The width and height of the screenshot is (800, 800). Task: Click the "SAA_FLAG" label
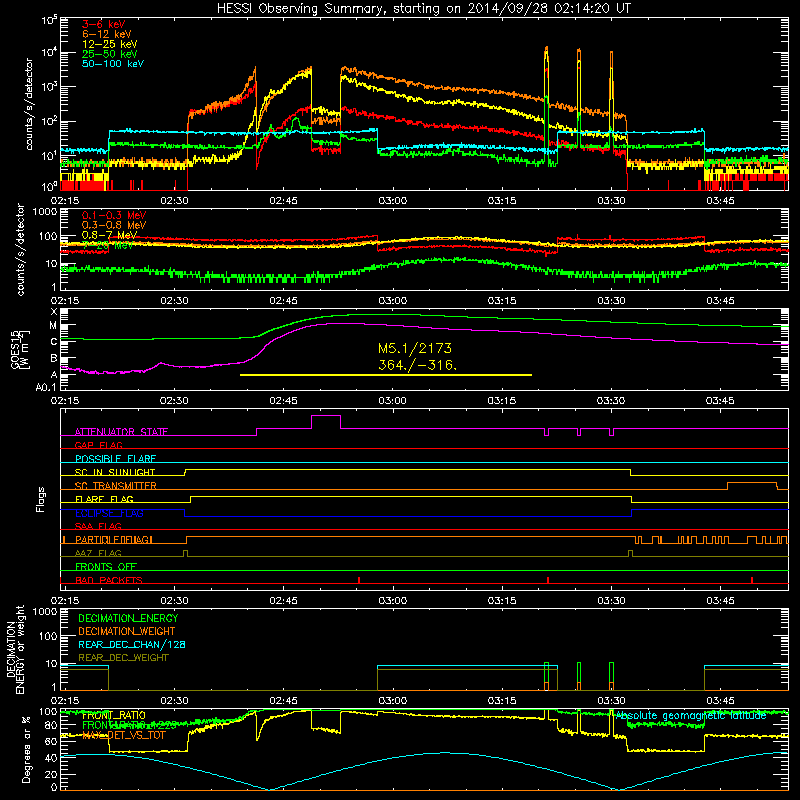coord(98,526)
